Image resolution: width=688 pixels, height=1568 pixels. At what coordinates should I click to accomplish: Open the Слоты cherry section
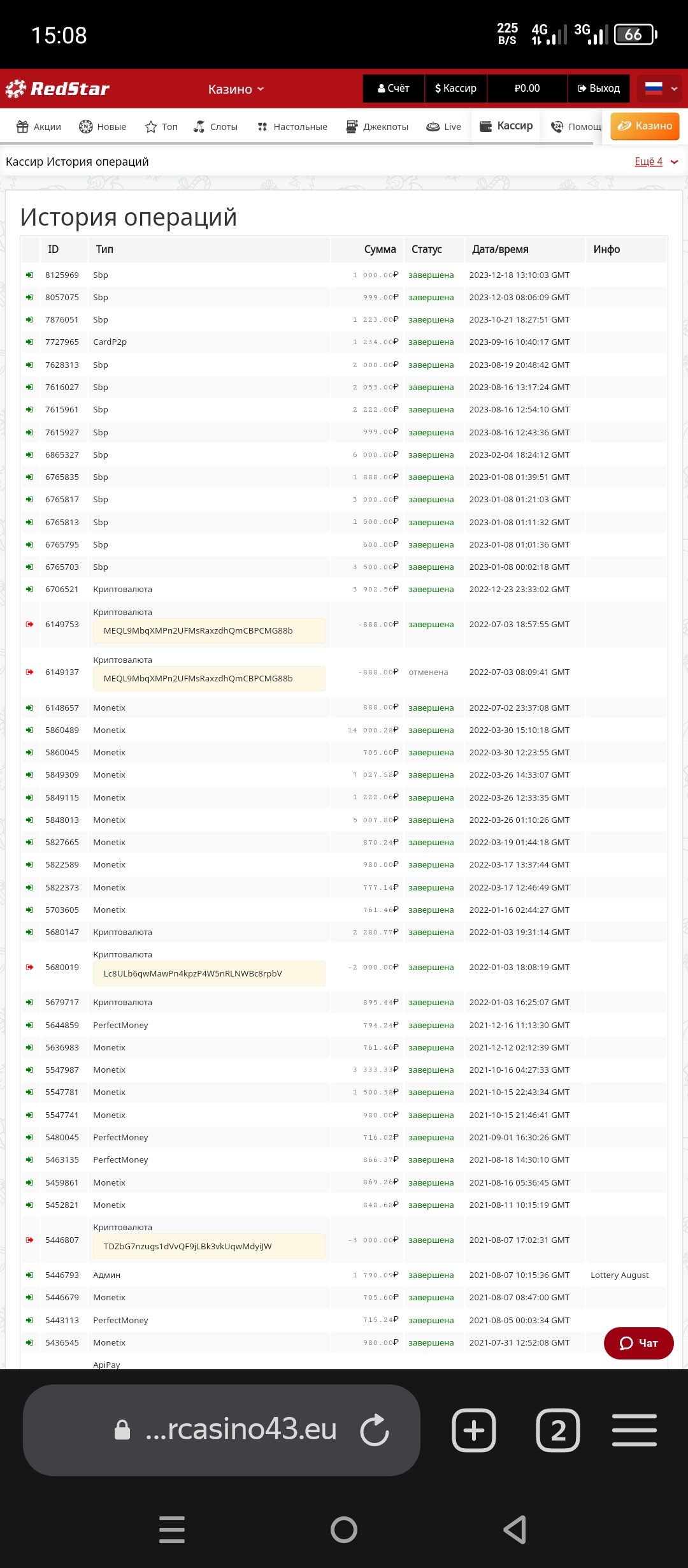pos(215,127)
